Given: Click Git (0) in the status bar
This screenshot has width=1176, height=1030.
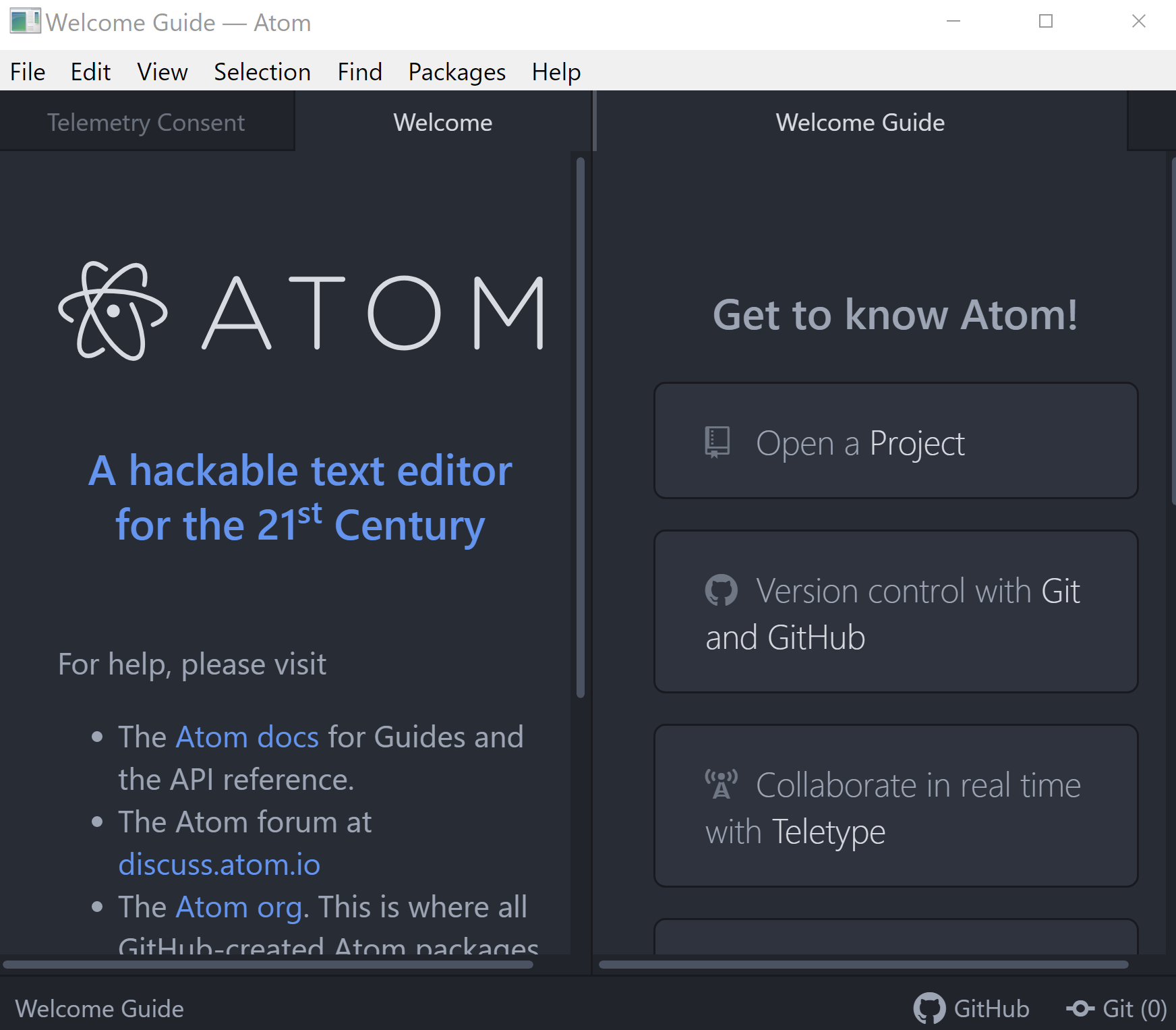Looking at the screenshot, I should (1134, 1008).
